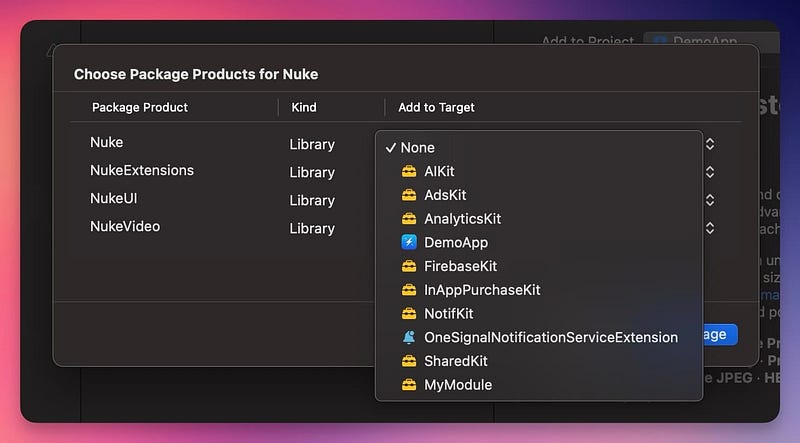This screenshot has width=800, height=443.
Task: Open the target popup arrows for Nuke
Action: tap(710, 144)
